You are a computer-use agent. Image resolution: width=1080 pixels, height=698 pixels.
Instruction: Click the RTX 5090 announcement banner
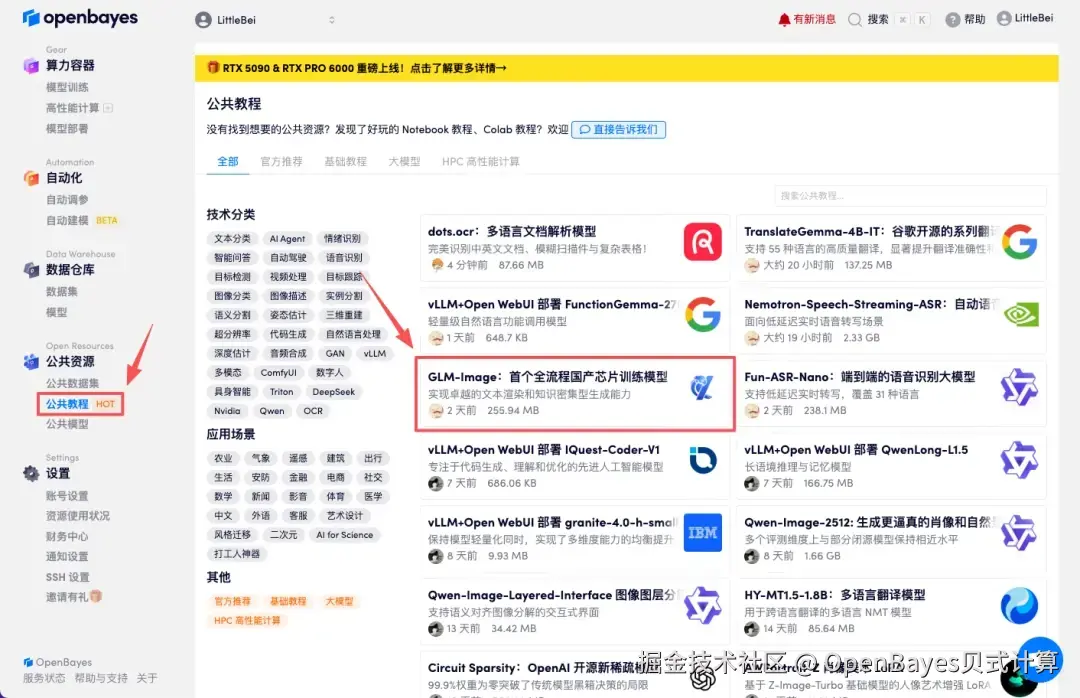[626, 68]
